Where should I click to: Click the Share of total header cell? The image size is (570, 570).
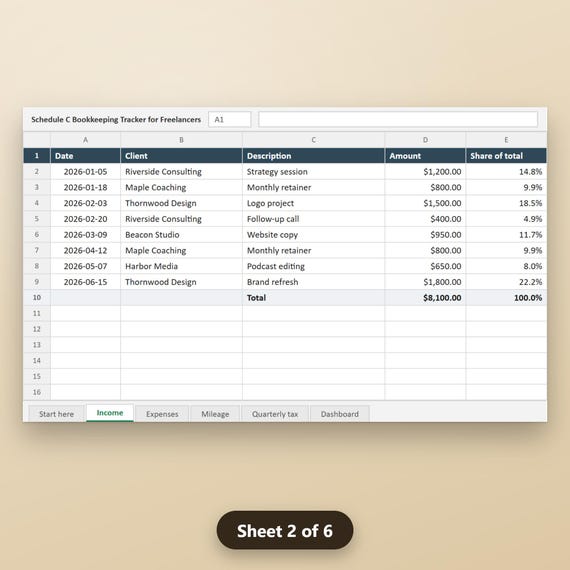506,156
